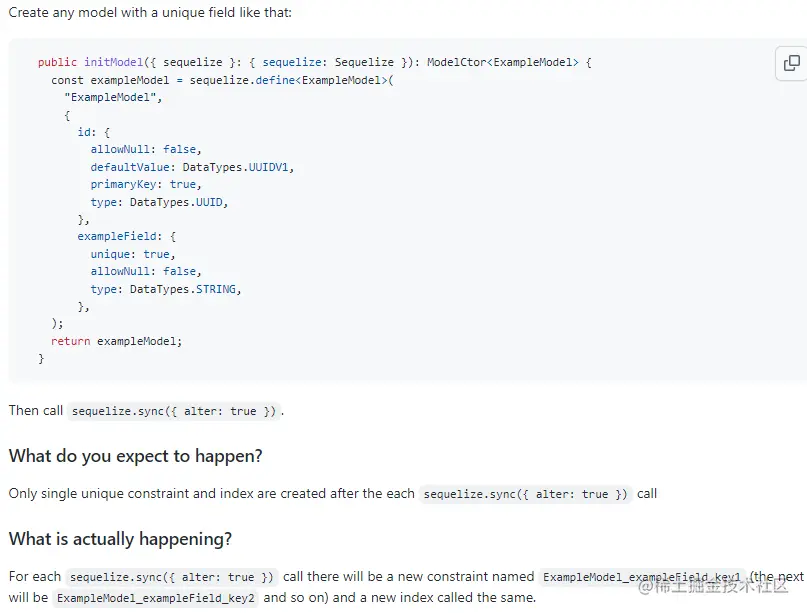Click the initModel function name in code

114,62
